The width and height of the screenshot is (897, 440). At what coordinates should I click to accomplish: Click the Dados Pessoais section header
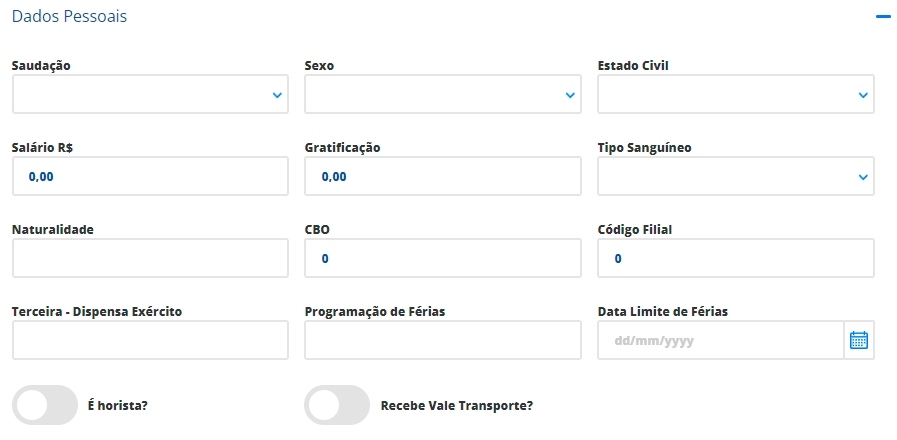tap(69, 17)
